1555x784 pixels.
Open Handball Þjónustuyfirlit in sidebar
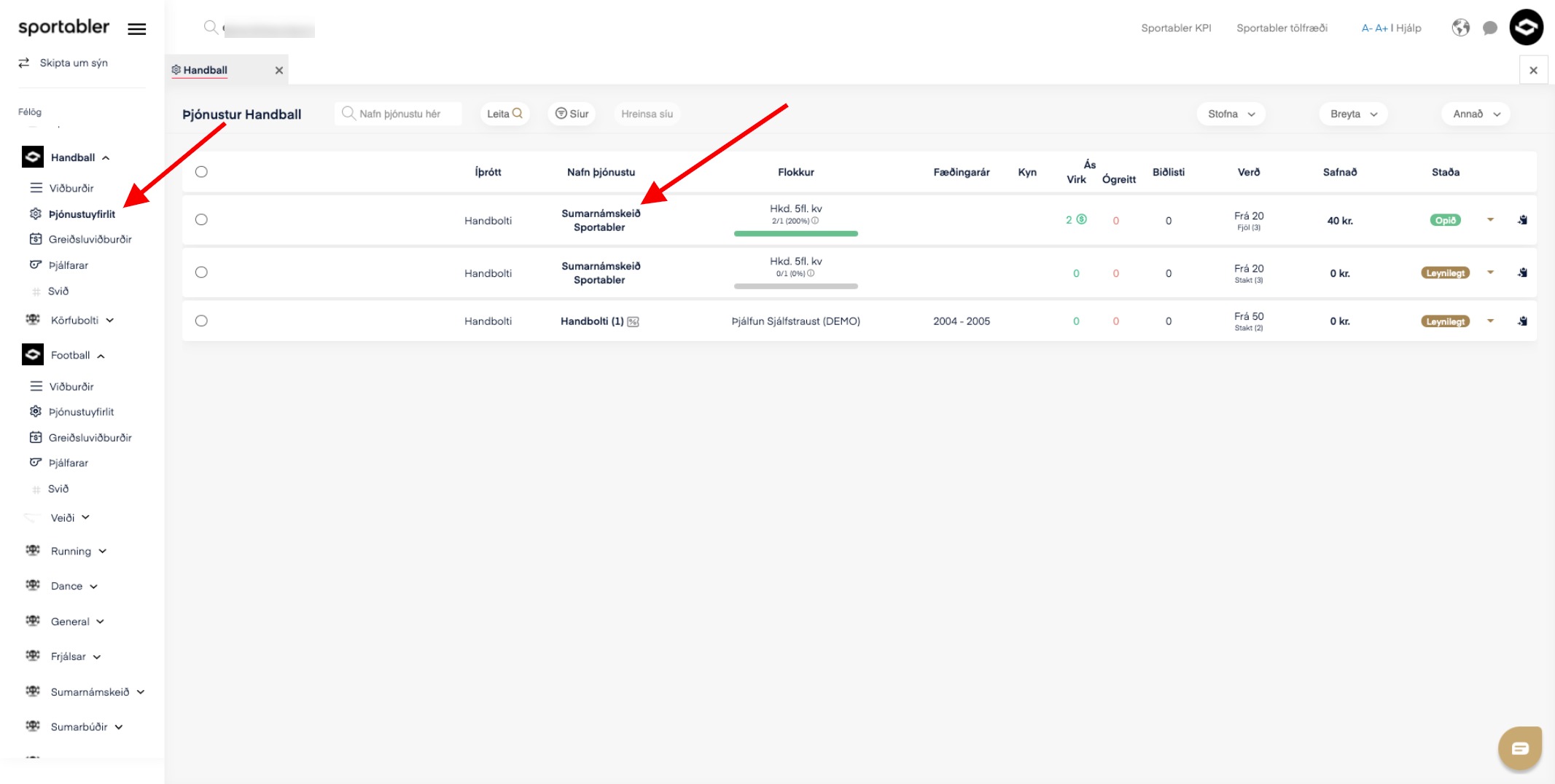point(82,214)
